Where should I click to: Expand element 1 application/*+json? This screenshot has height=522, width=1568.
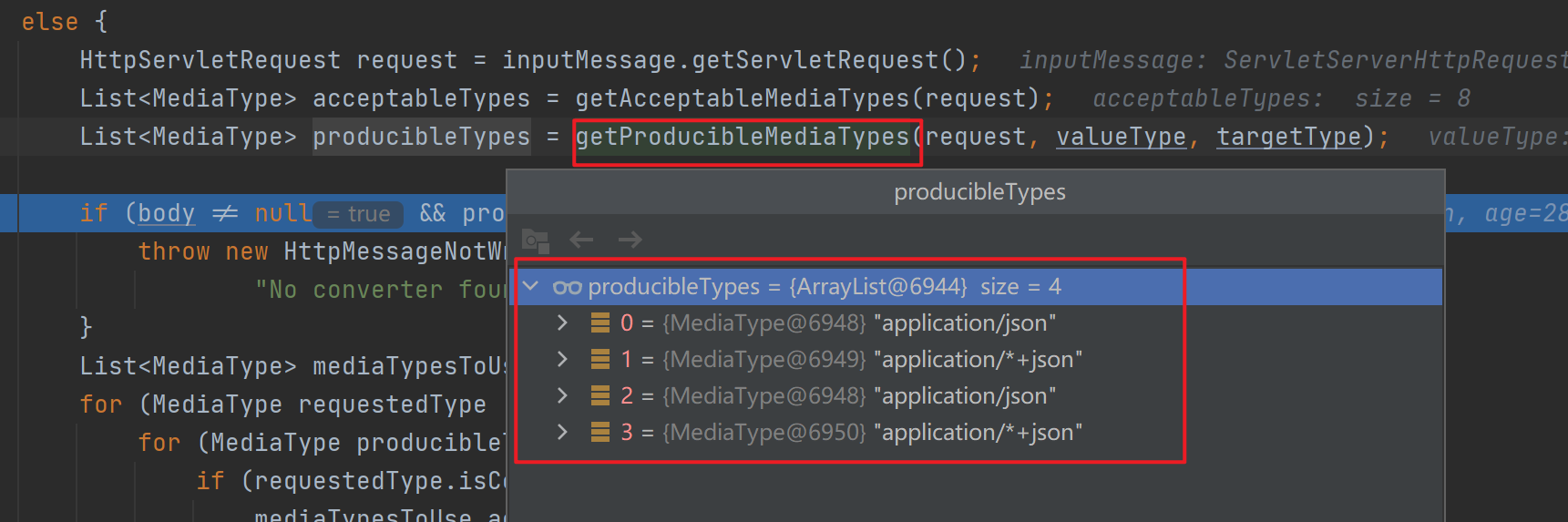point(562,360)
